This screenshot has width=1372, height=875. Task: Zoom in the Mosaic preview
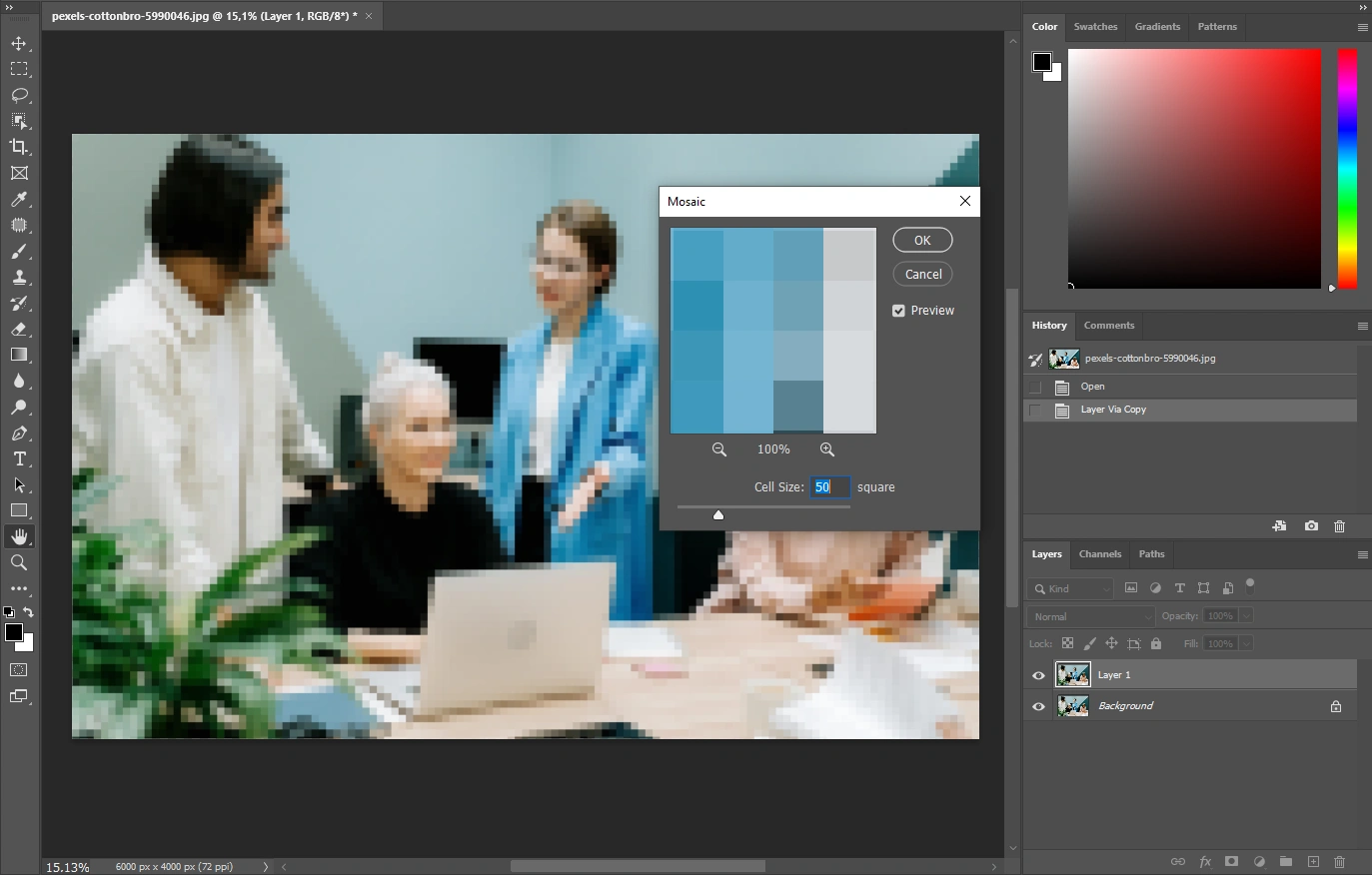827,449
